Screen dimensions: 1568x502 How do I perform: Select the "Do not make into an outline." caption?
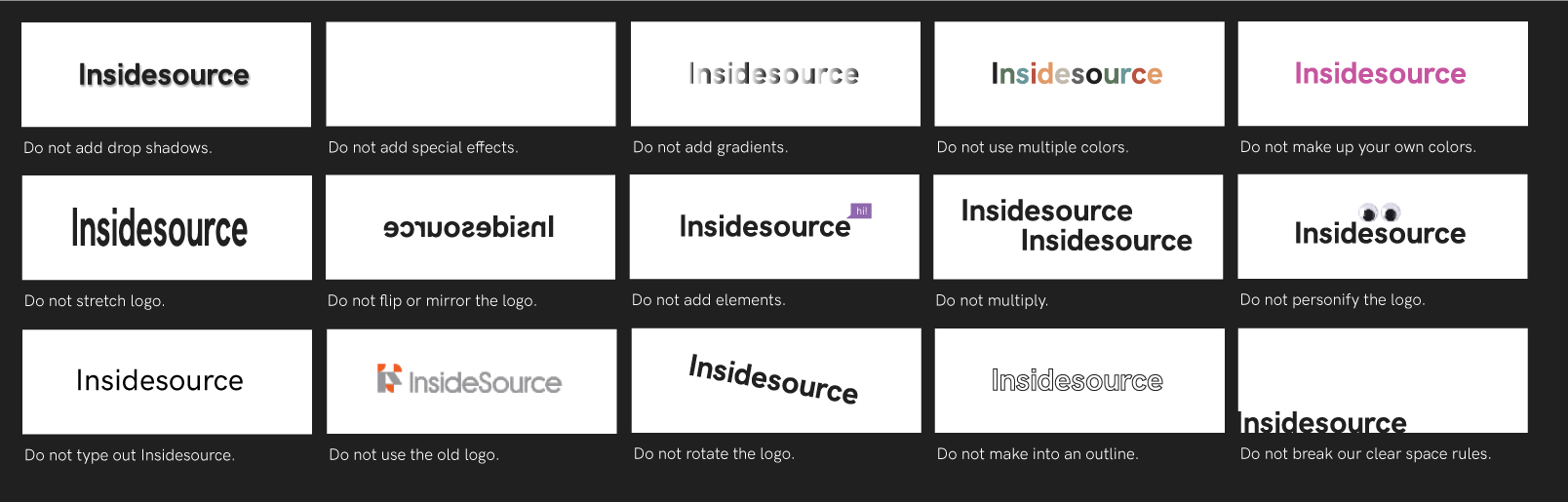(1038, 453)
